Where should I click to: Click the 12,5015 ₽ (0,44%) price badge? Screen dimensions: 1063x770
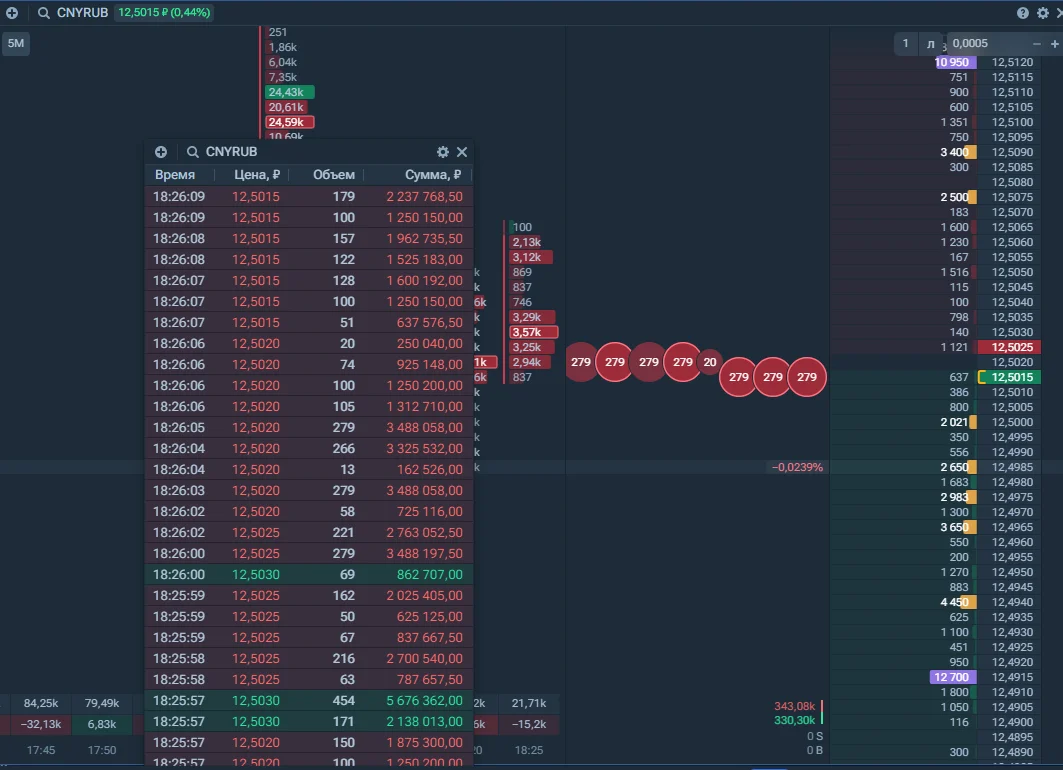coord(164,13)
